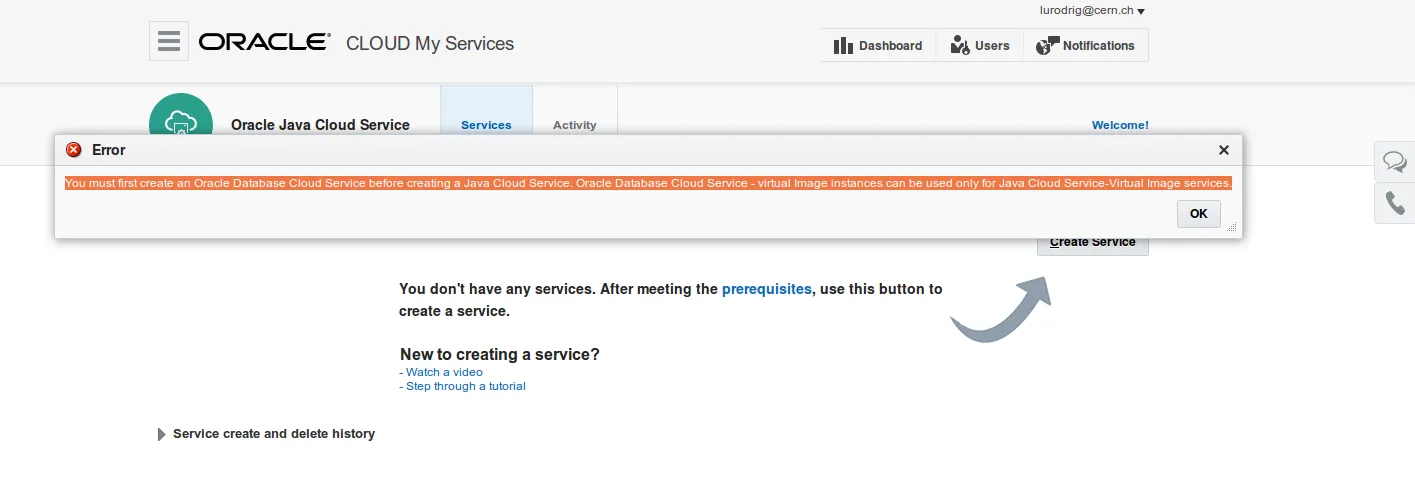Click the red error icon in dialog
This screenshot has width=1415, height=490.
coord(74,150)
